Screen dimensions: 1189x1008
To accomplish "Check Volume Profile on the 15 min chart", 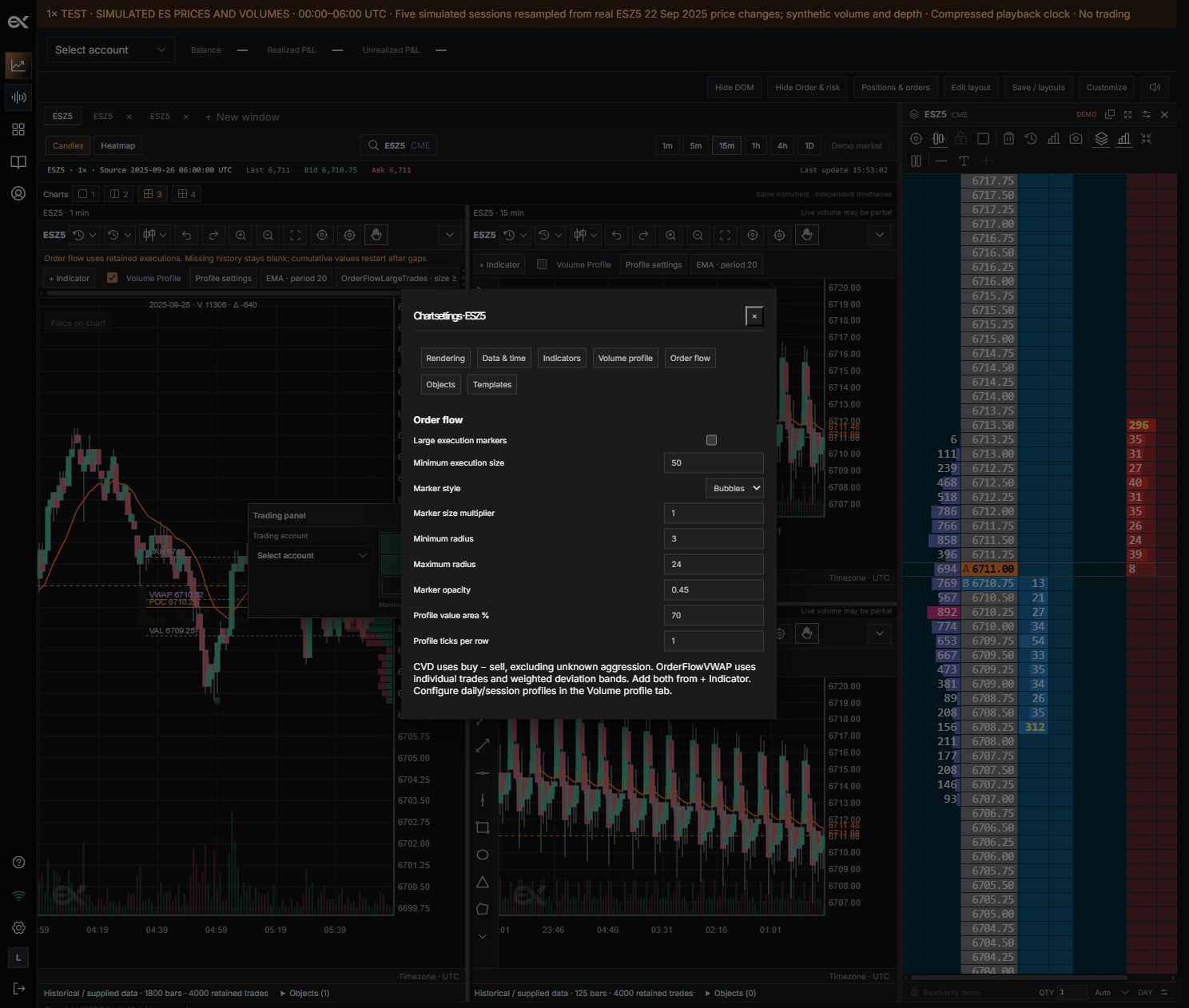I will click(x=543, y=264).
